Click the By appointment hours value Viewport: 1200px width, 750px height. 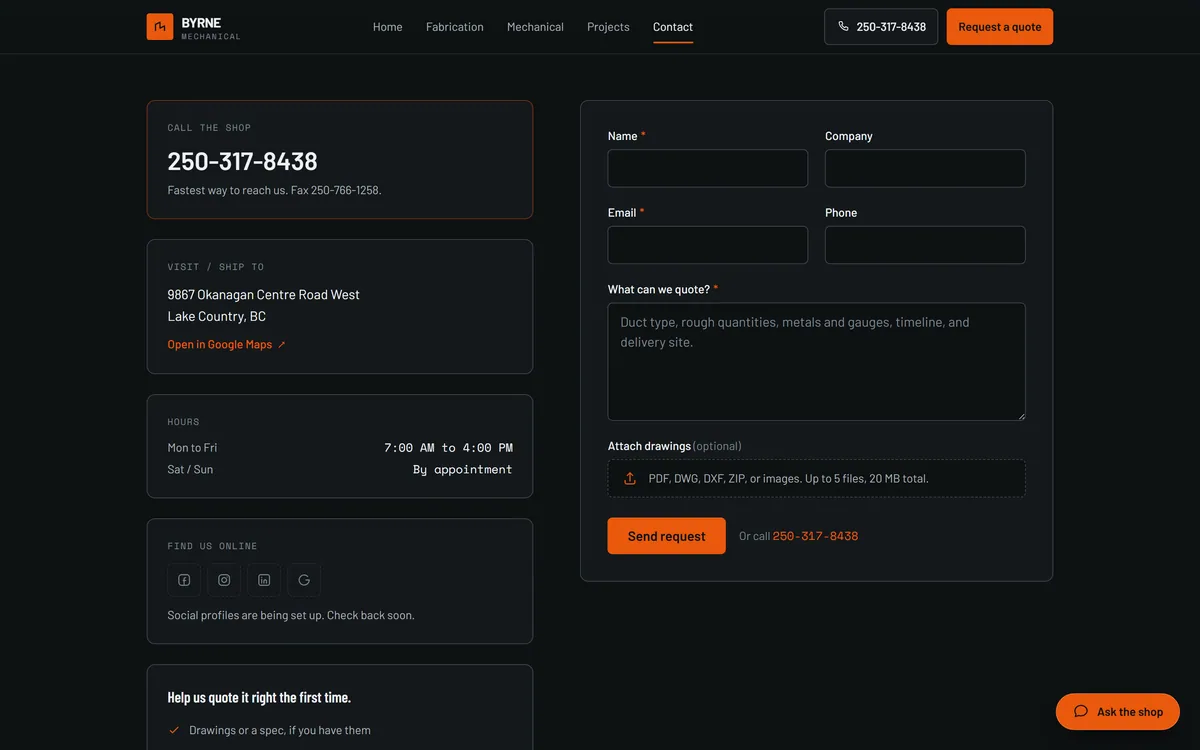pos(463,470)
